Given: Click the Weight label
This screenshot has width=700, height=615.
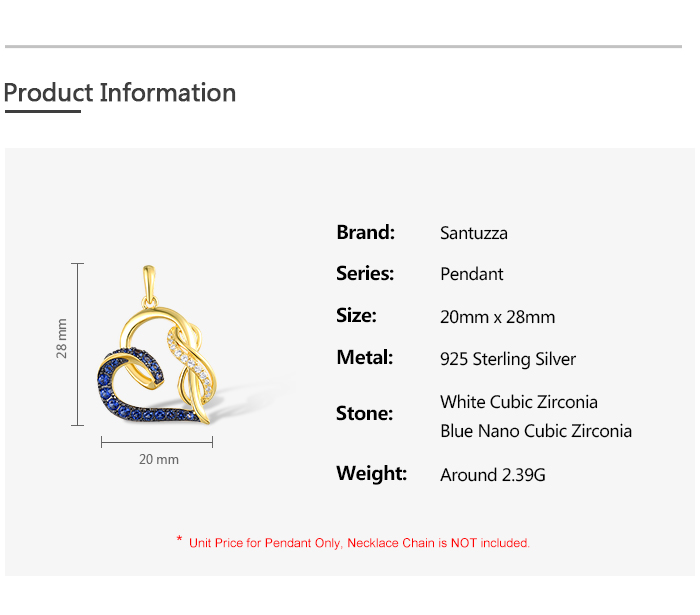Looking at the screenshot, I should (x=371, y=473).
